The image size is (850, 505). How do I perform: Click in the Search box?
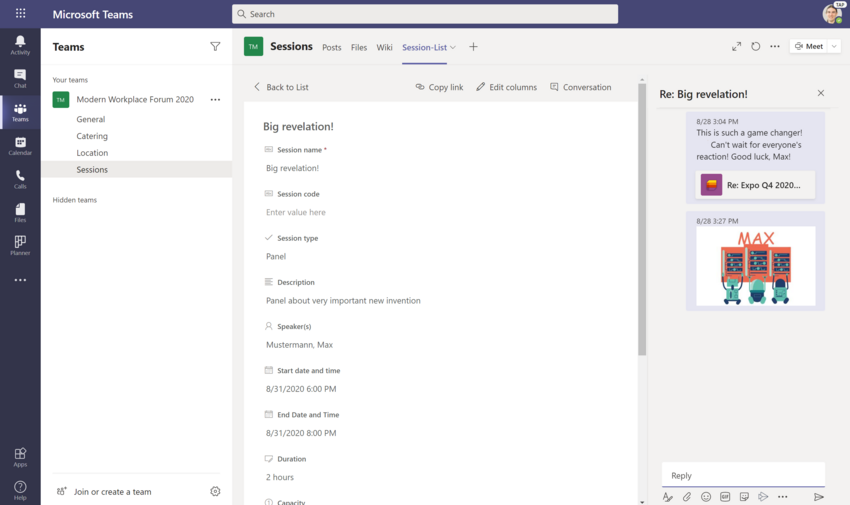[x=425, y=14]
